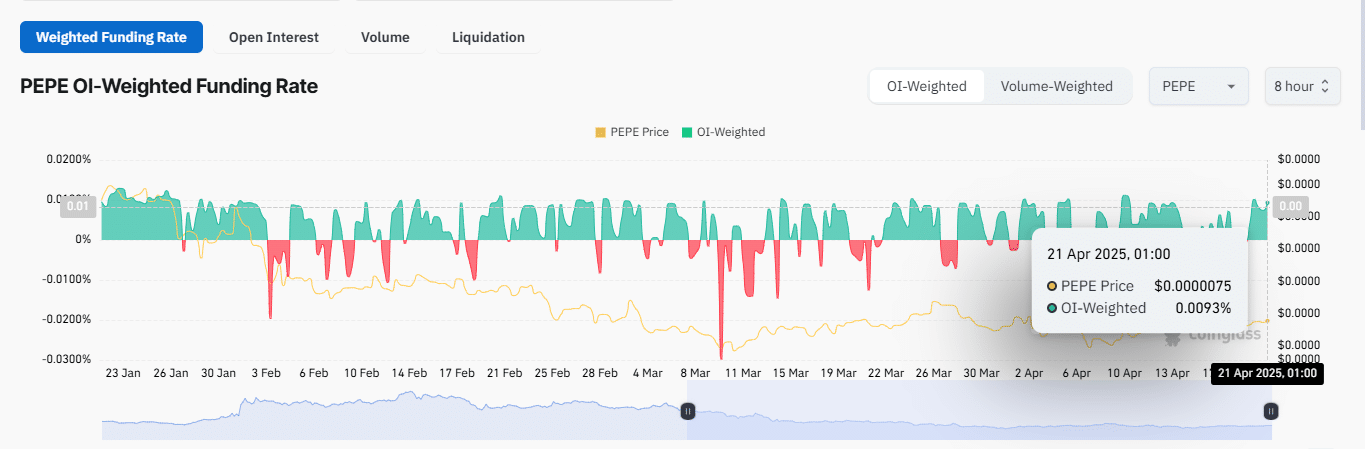Click the 0.01 left axis marker badge
This screenshot has width=1365, height=449.
pos(78,207)
